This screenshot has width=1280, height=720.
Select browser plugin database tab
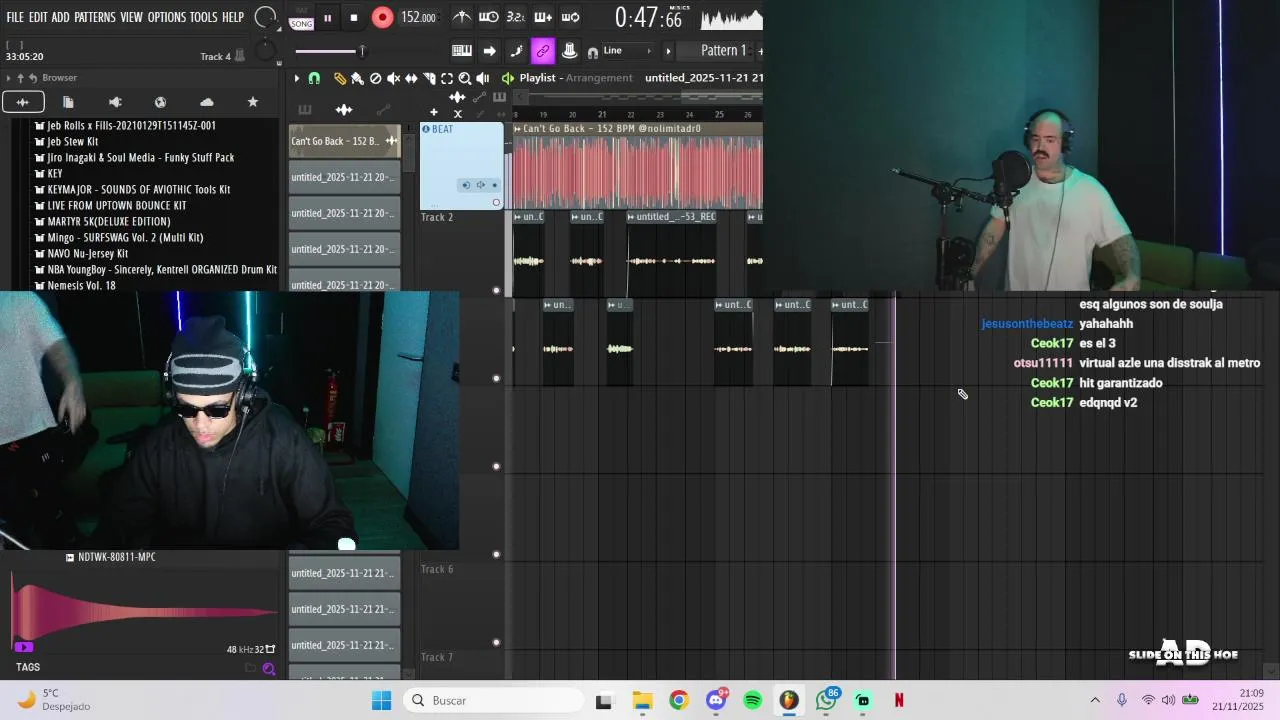tap(115, 102)
